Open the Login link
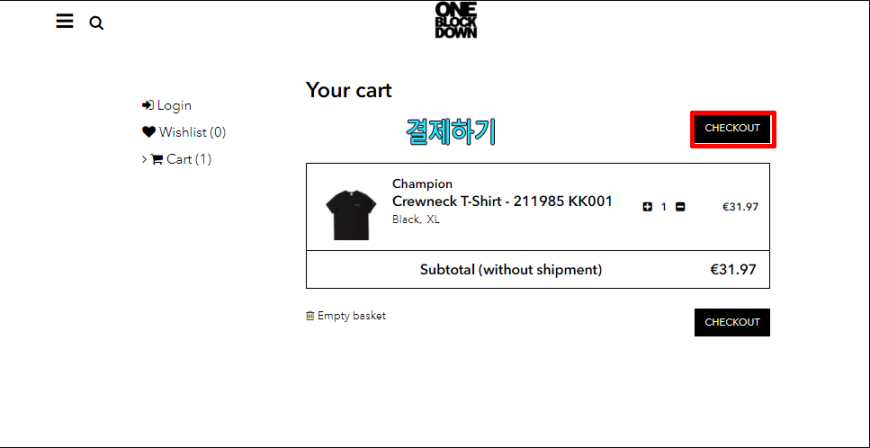The image size is (870, 448). tap(174, 105)
